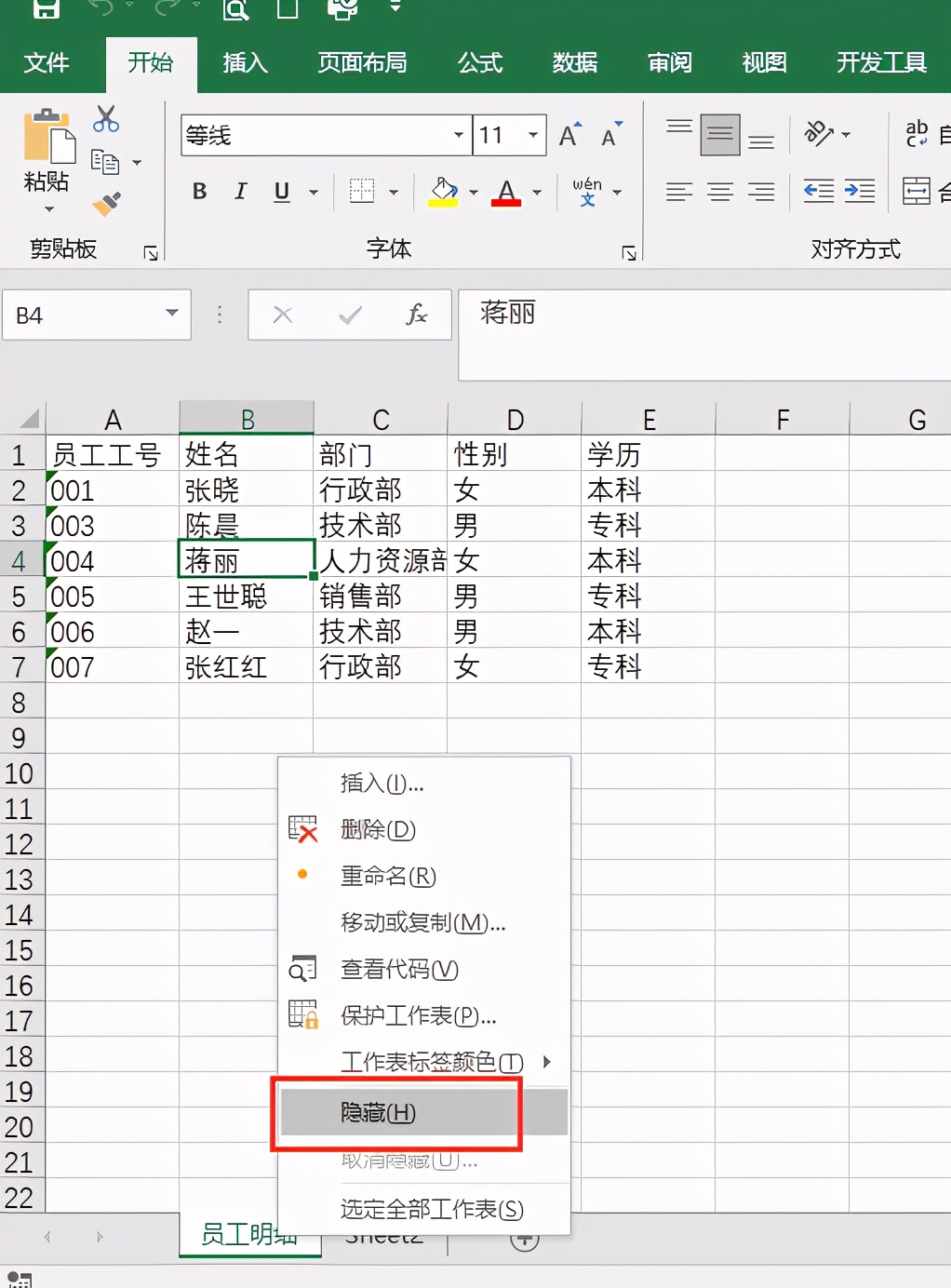Toggle Italic formatting

(x=241, y=192)
